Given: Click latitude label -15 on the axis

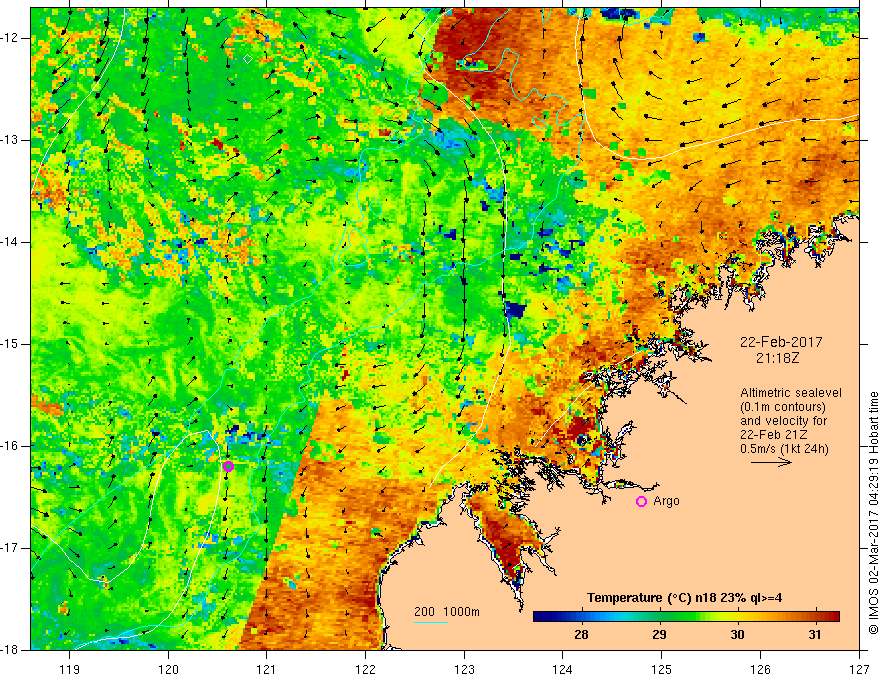Looking at the screenshot, I should (11, 344).
